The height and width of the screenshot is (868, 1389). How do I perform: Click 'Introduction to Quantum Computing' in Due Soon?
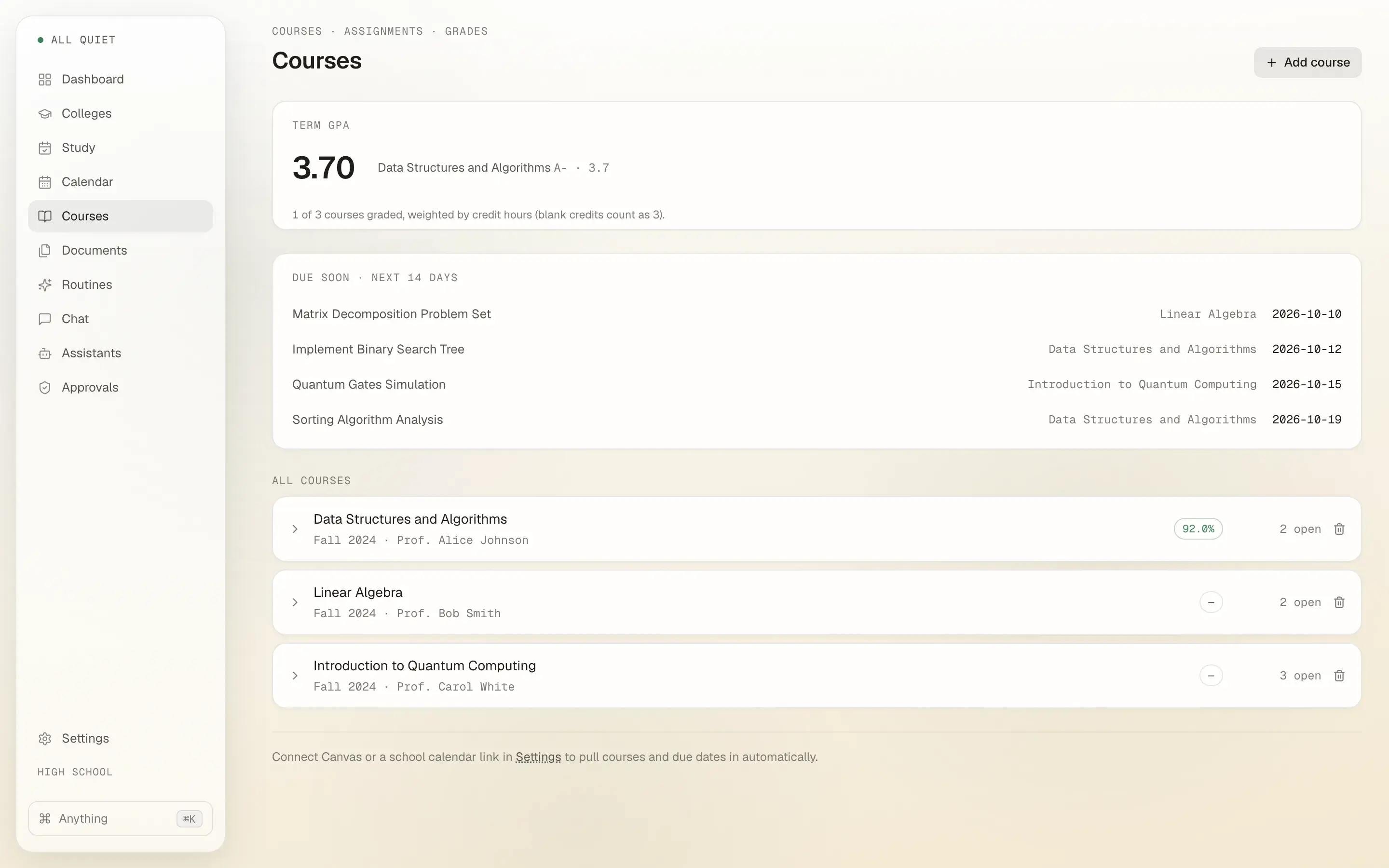[1142, 385]
